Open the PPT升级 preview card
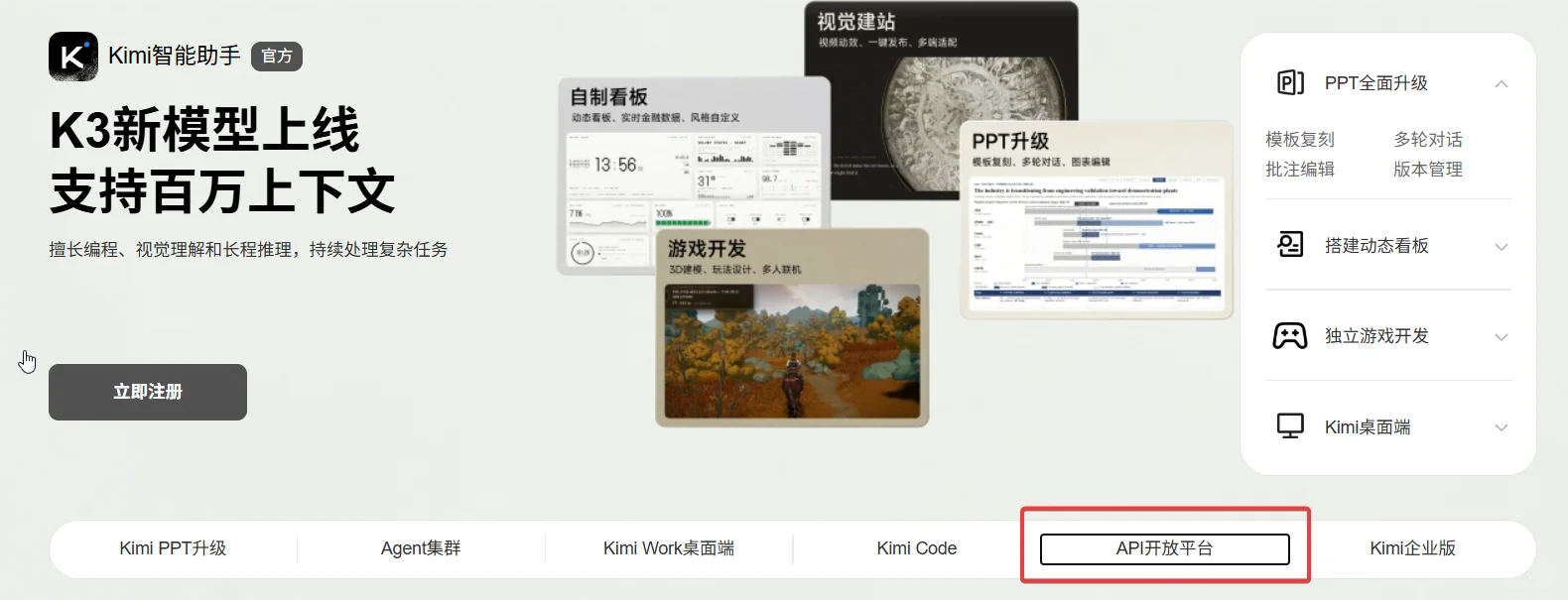1568x600 pixels. [x=1097, y=220]
